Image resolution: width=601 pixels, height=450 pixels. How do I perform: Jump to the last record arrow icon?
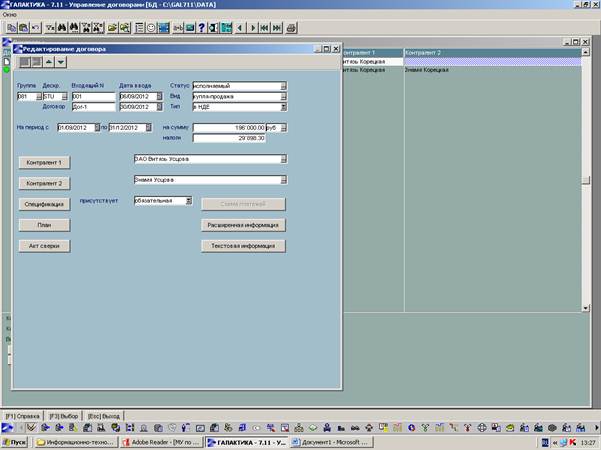[x=276, y=27]
